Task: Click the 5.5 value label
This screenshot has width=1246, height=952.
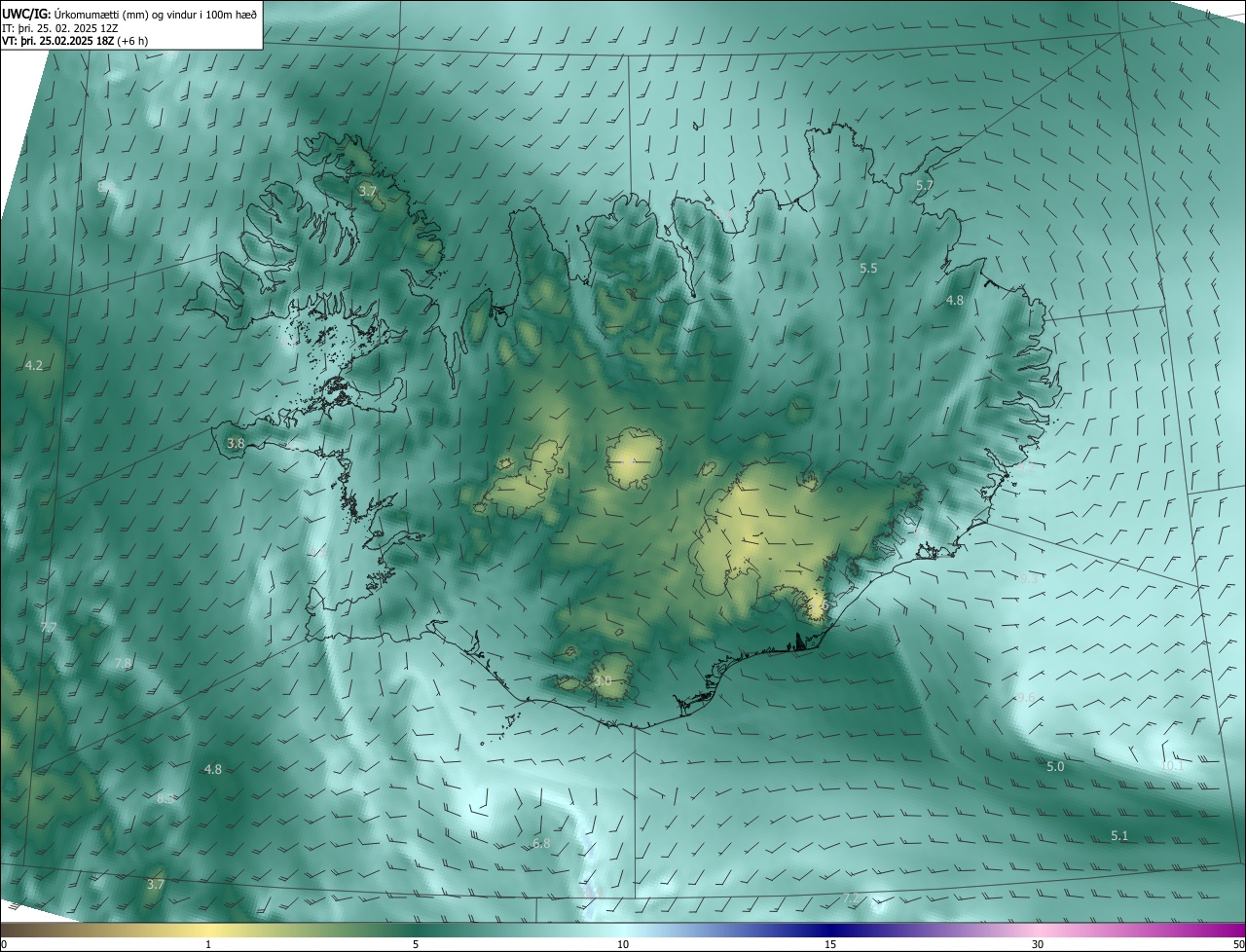Action: pyautogui.click(x=868, y=268)
